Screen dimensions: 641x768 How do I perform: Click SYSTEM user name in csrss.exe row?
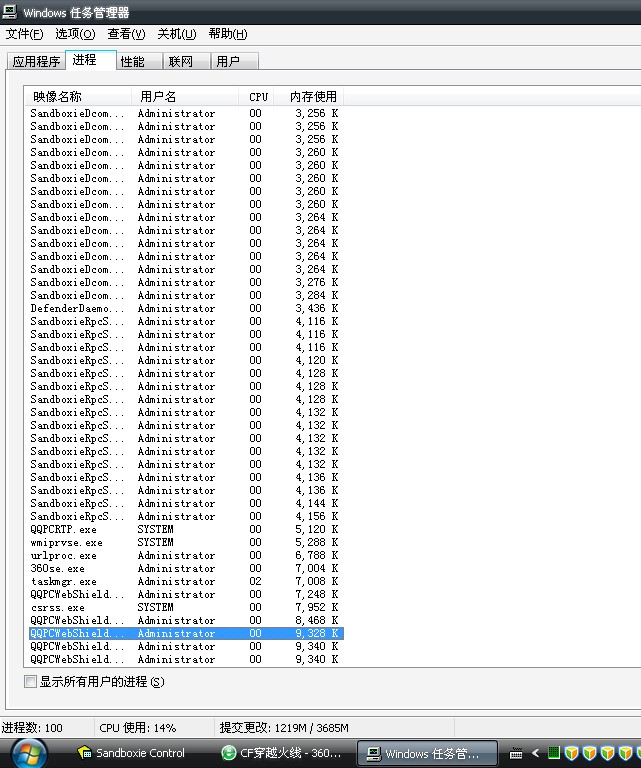click(155, 607)
